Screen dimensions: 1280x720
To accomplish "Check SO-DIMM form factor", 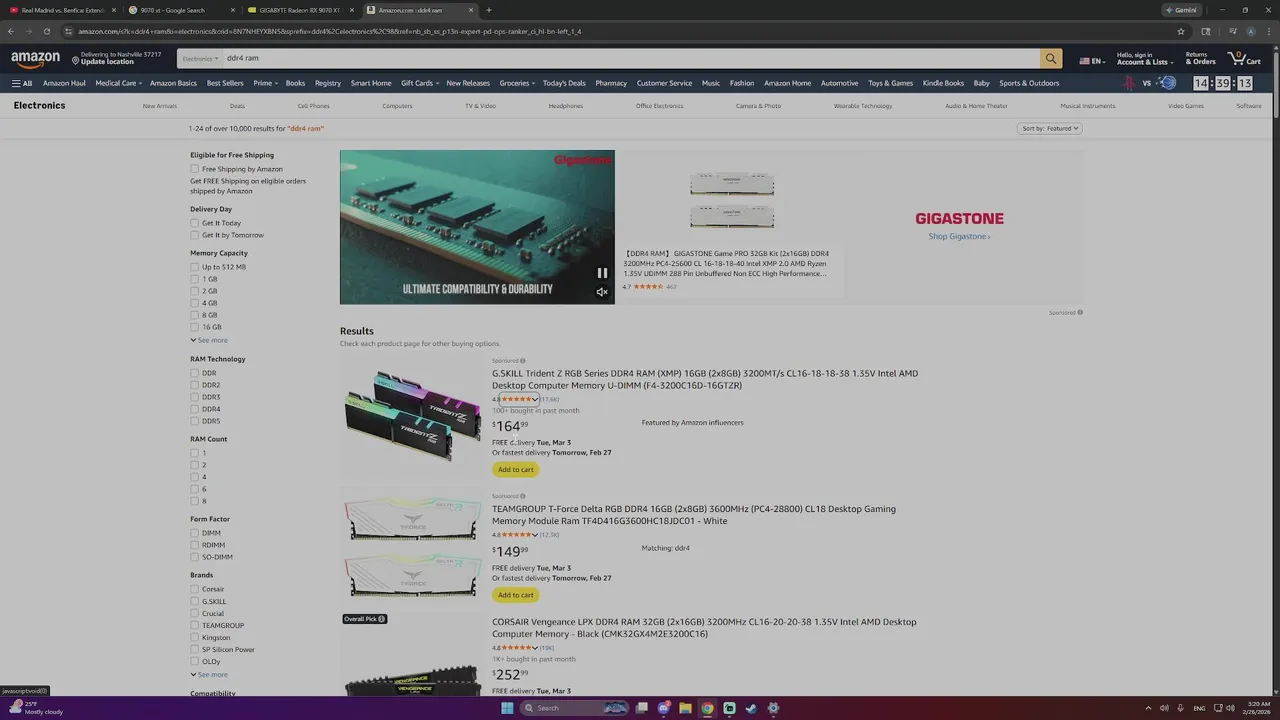I will (195, 557).
